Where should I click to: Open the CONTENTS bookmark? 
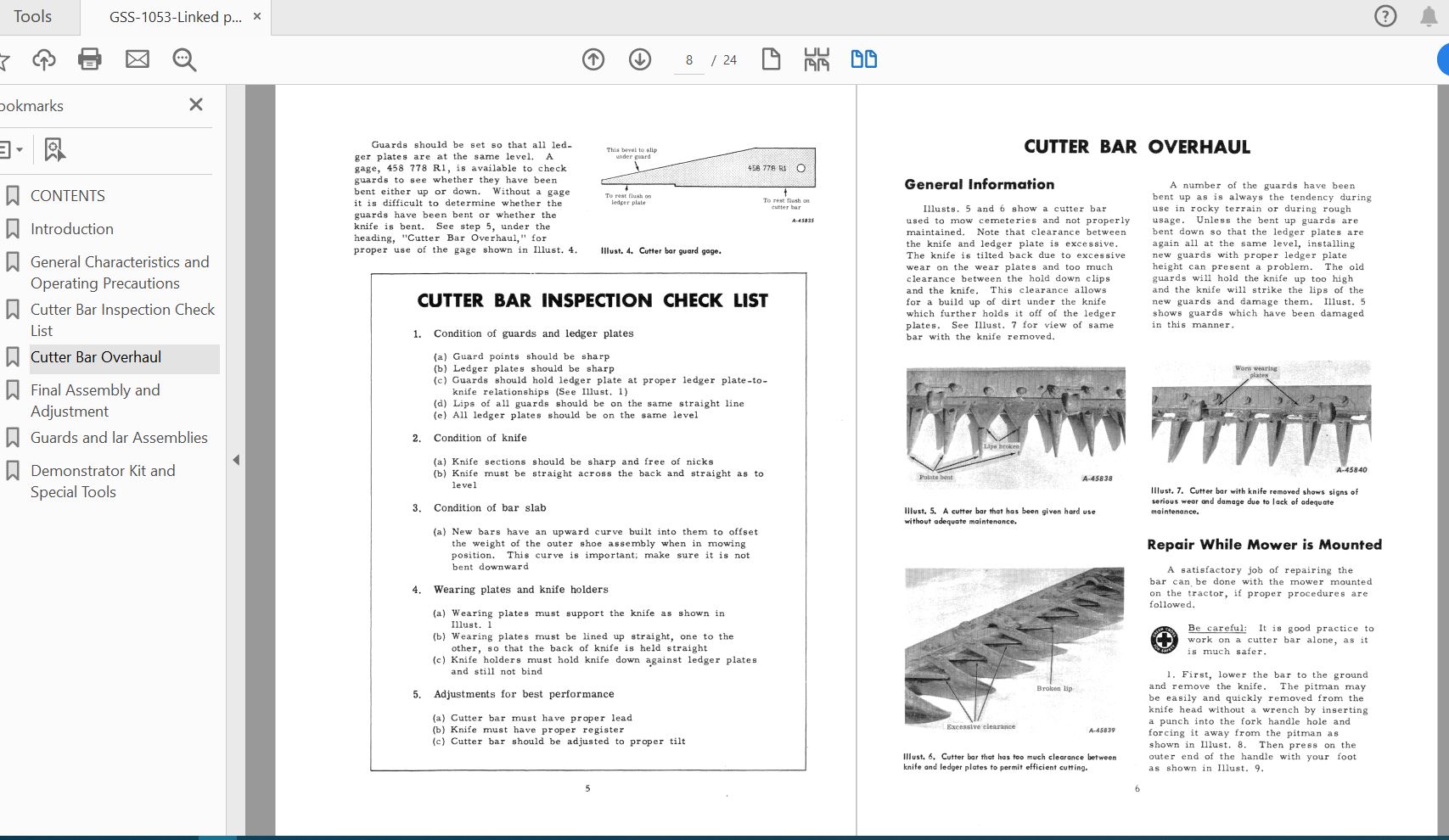pos(68,196)
